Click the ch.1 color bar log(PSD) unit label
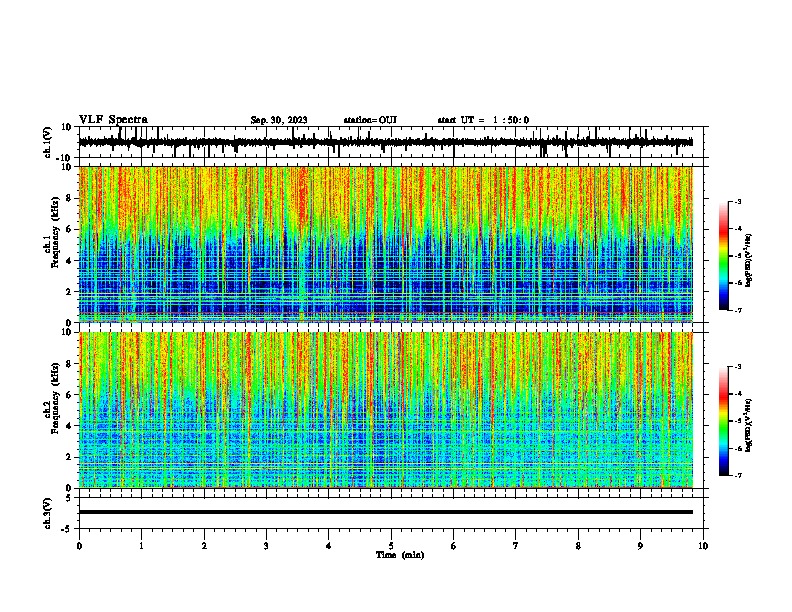 click(749, 260)
